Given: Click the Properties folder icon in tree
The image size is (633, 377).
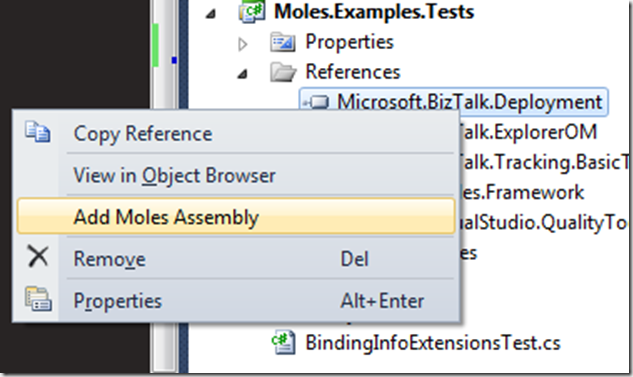Looking at the screenshot, I should click(283, 42).
